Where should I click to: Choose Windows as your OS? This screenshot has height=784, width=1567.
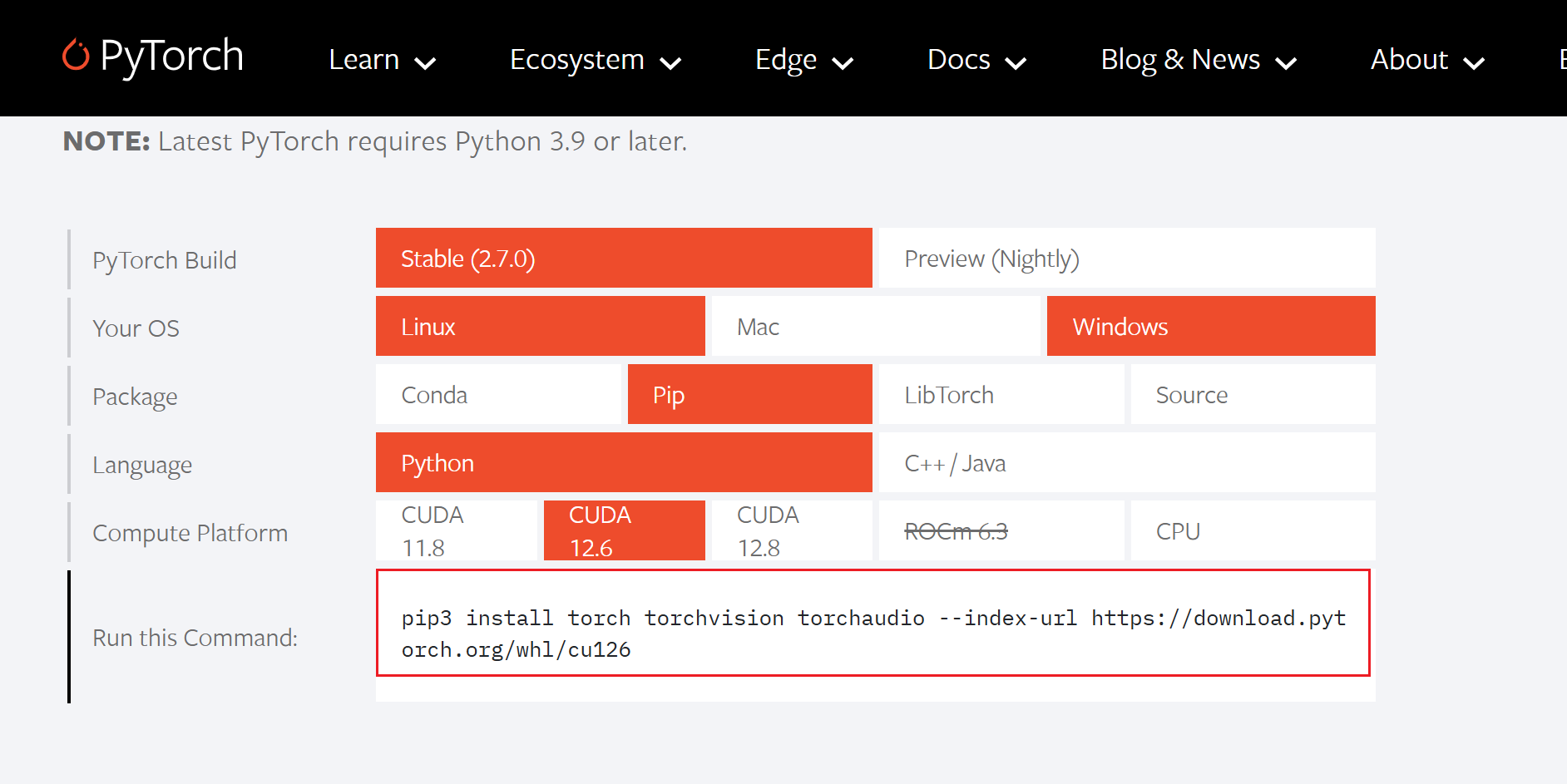tap(1210, 327)
